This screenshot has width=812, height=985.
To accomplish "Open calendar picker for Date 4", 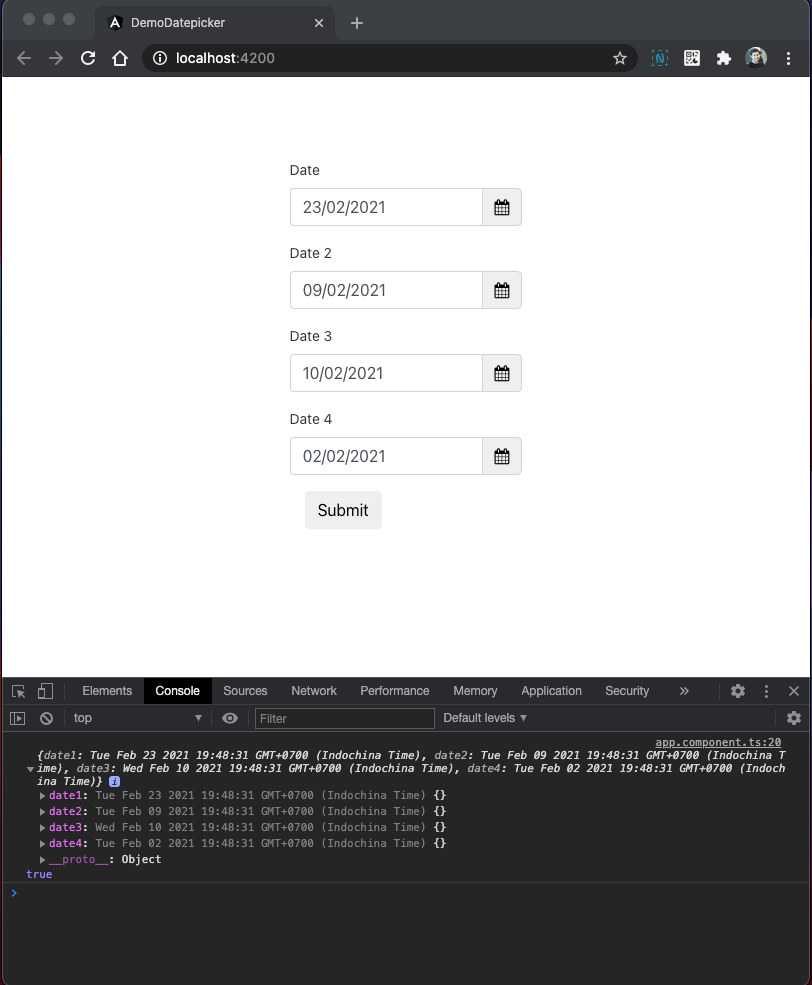I will [x=502, y=456].
